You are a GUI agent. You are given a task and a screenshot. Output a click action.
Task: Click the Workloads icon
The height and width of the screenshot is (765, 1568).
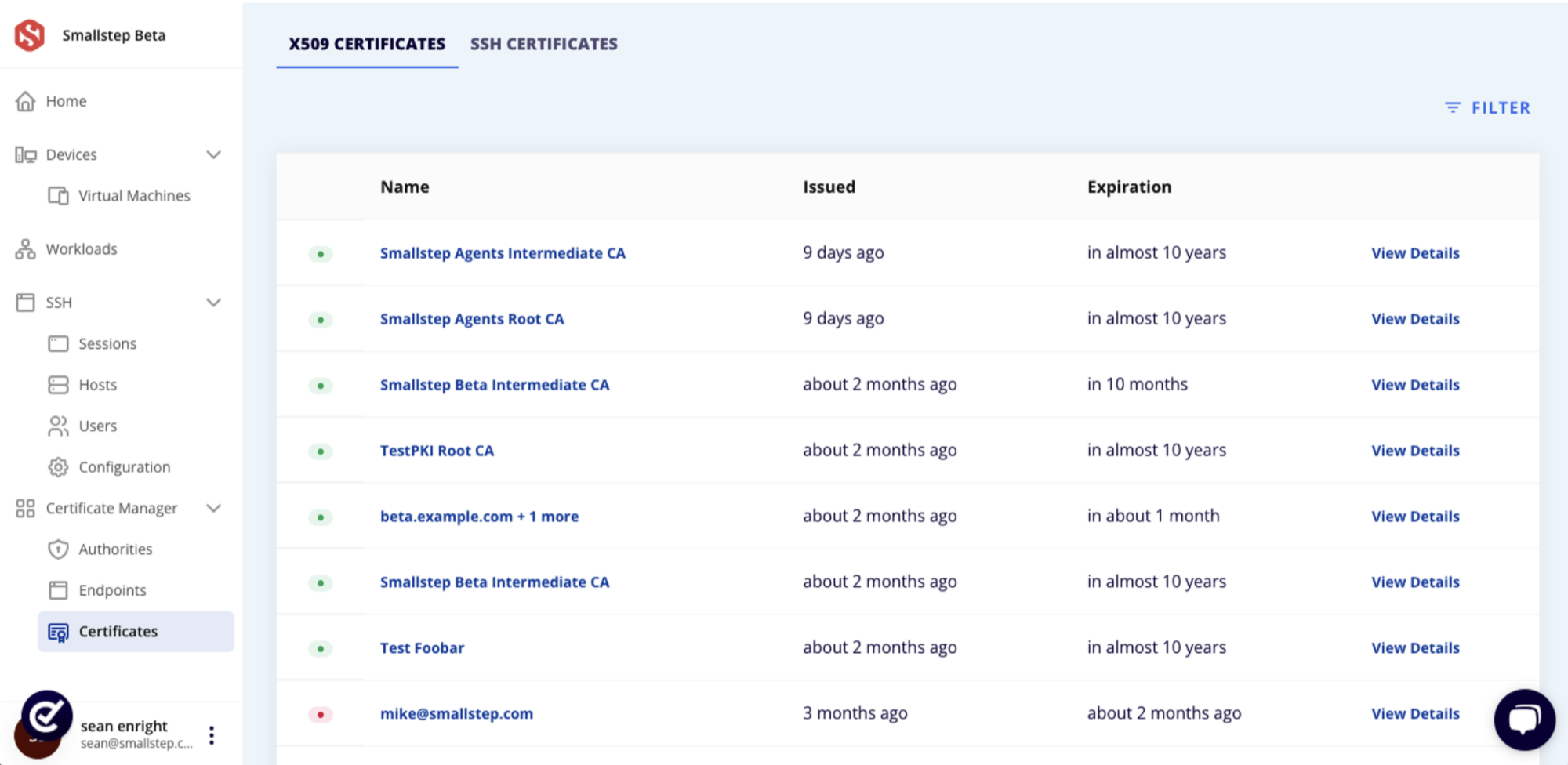click(25, 249)
